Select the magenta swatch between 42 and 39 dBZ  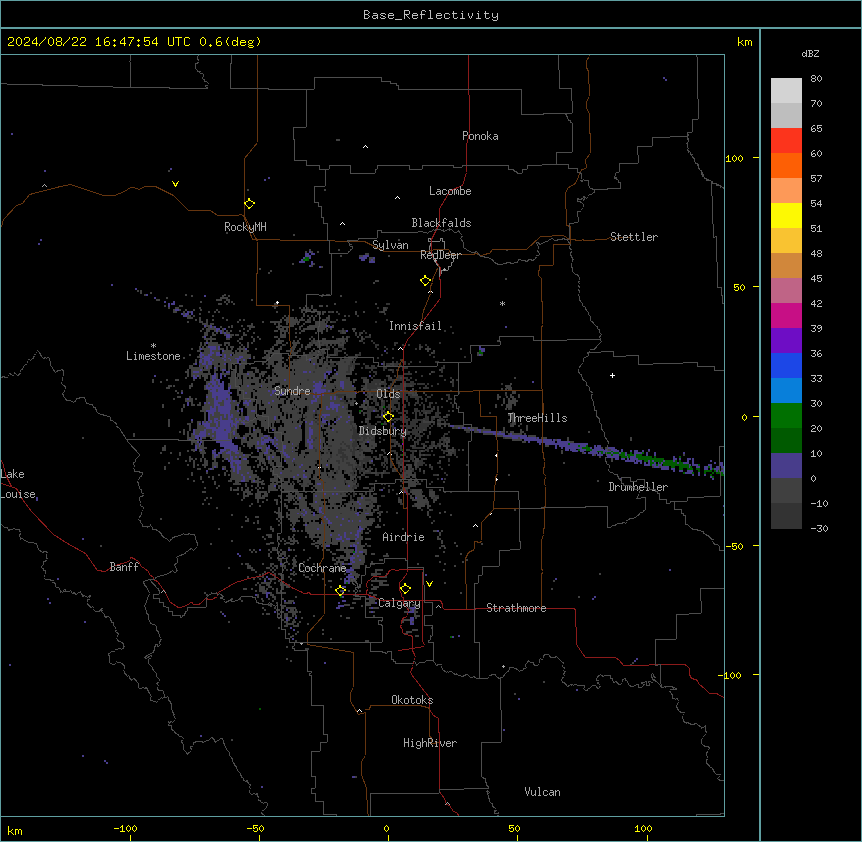tap(786, 315)
